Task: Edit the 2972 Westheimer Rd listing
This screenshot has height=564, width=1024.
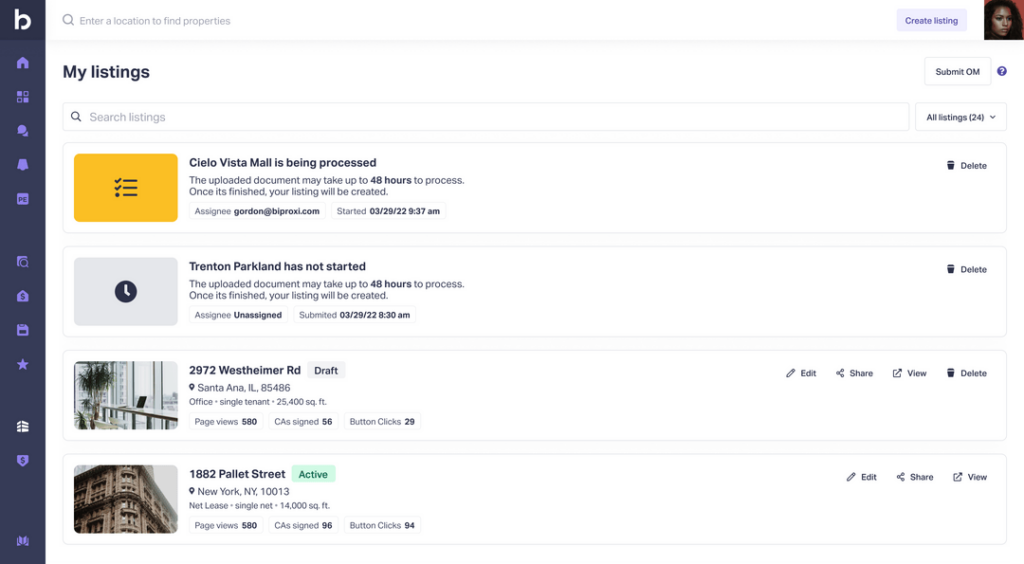Action: [801, 374]
